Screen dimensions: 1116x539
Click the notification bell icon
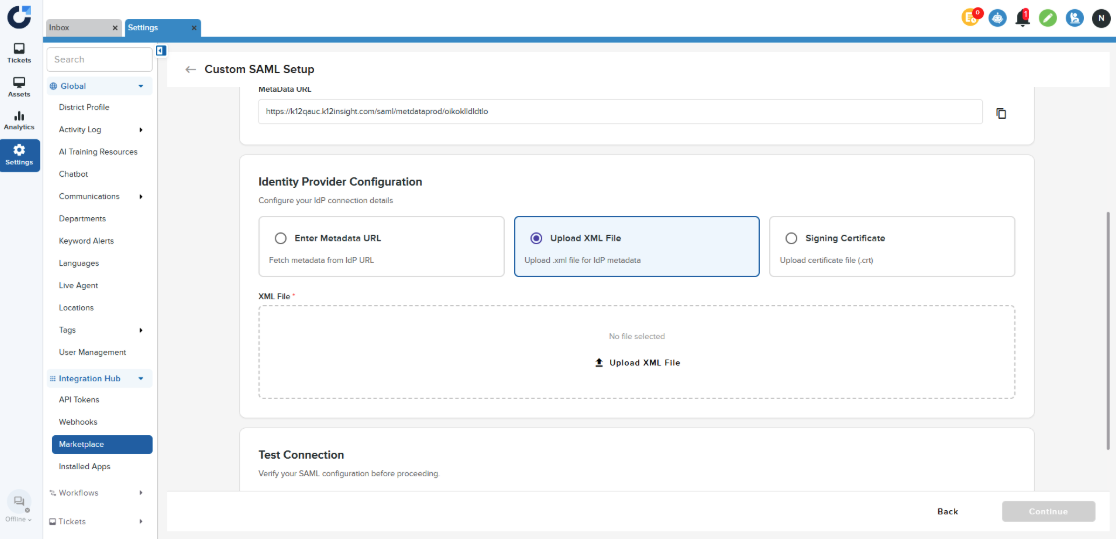pos(1022,17)
